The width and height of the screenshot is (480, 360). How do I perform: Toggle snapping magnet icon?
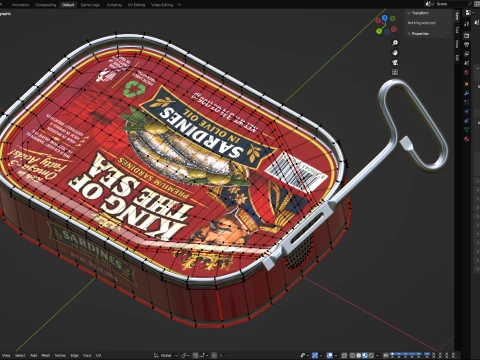195,355
